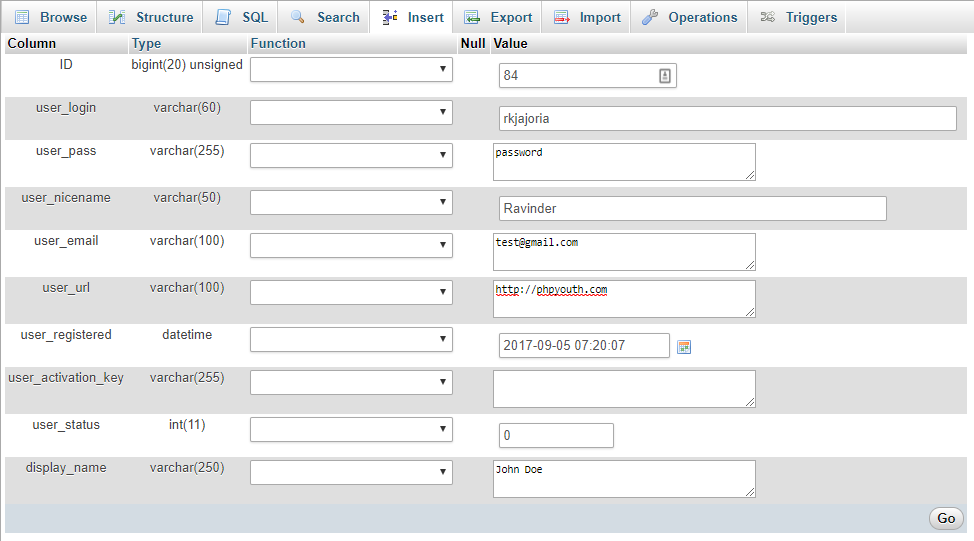Click the user_login column name

66,107
